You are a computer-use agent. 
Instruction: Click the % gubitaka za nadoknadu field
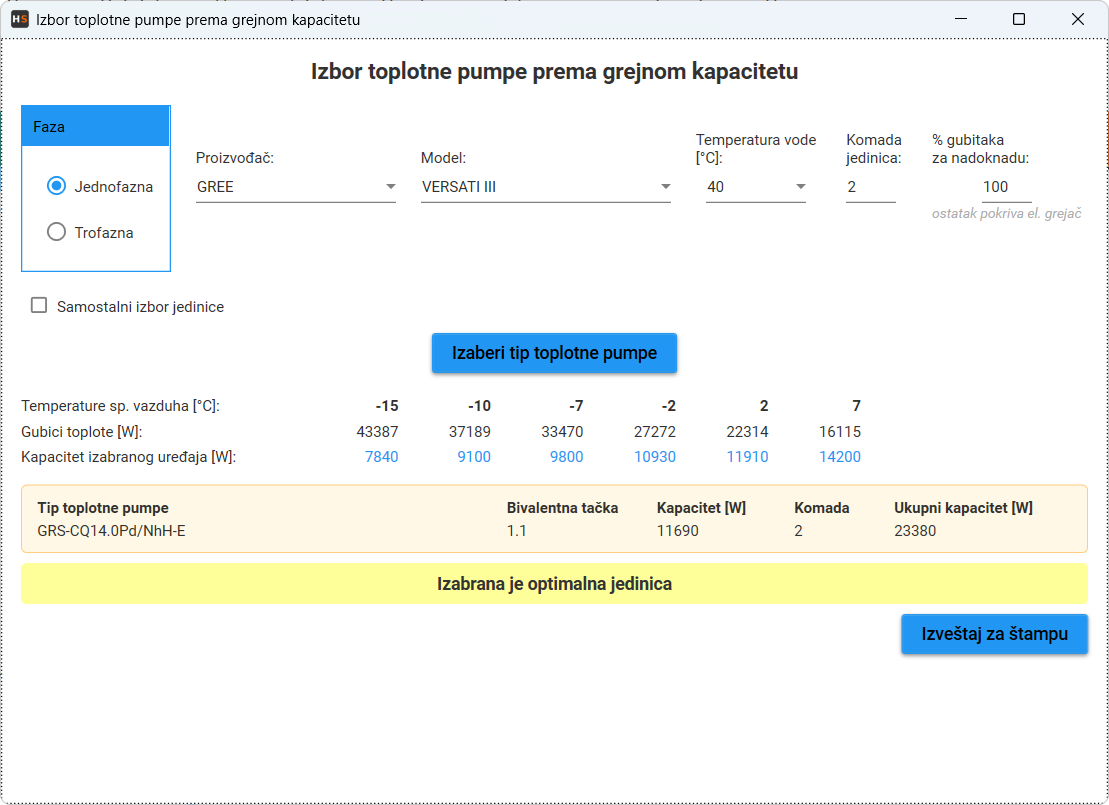point(1006,187)
